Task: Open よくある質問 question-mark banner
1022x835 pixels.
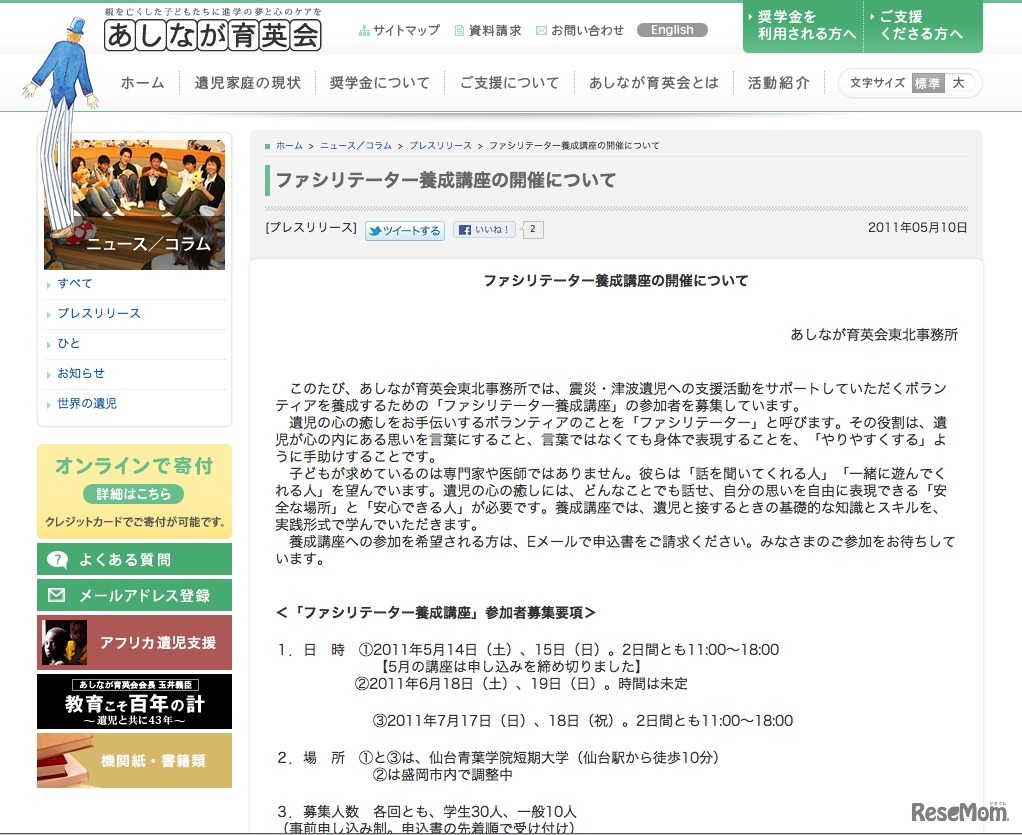Action: coord(134,559)
